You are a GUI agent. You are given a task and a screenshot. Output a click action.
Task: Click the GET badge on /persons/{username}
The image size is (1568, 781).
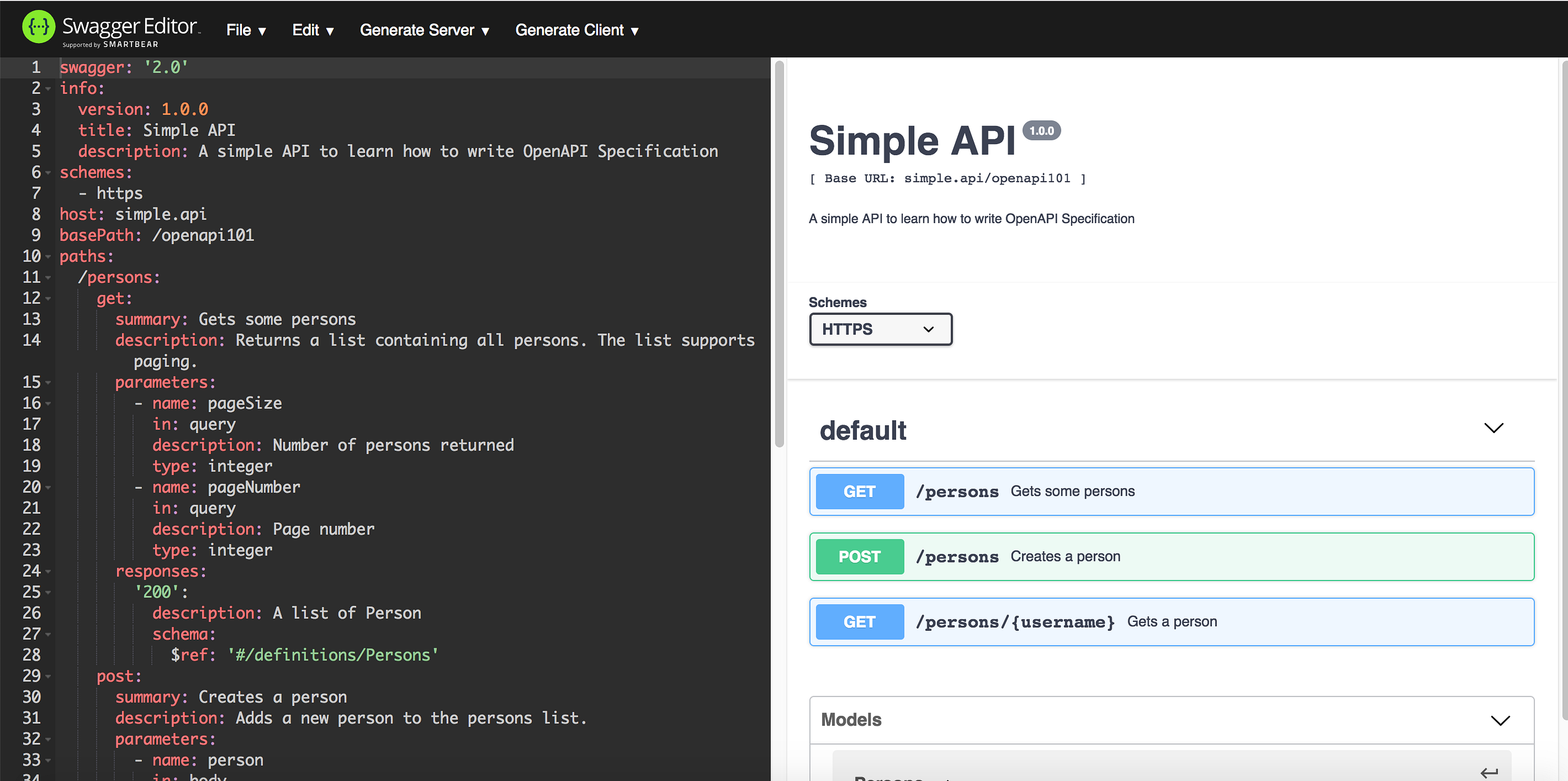coord(859,621)
